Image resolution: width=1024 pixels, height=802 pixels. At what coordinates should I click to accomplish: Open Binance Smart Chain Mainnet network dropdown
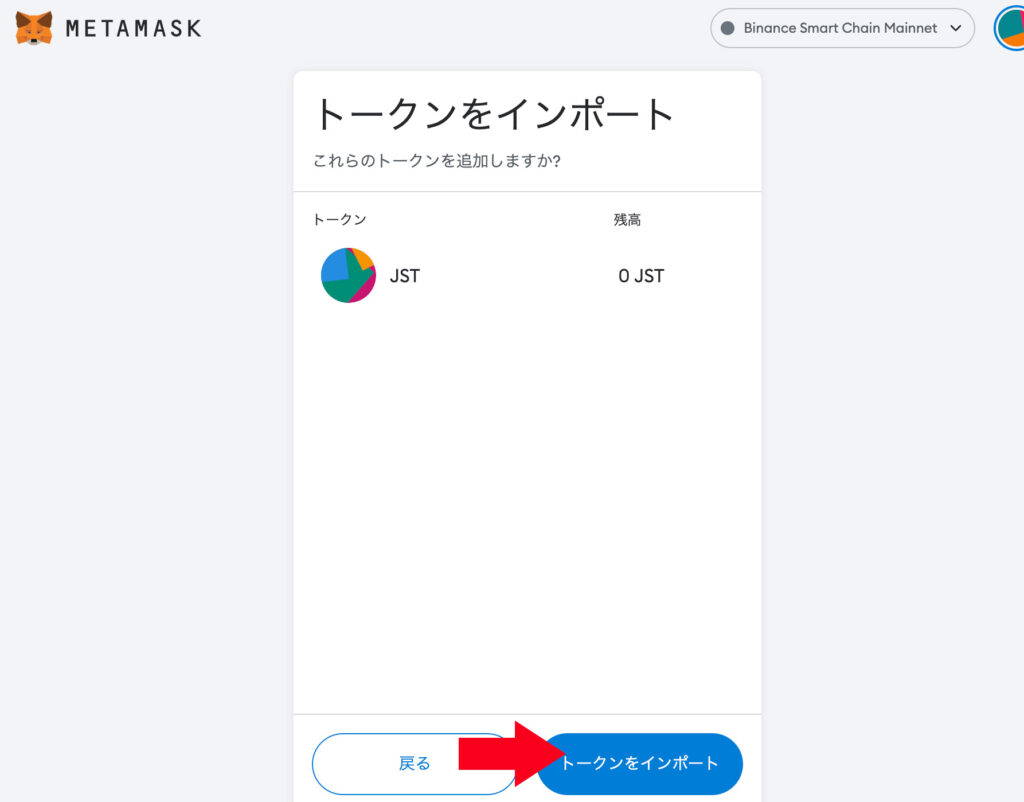tap(842, 28)
